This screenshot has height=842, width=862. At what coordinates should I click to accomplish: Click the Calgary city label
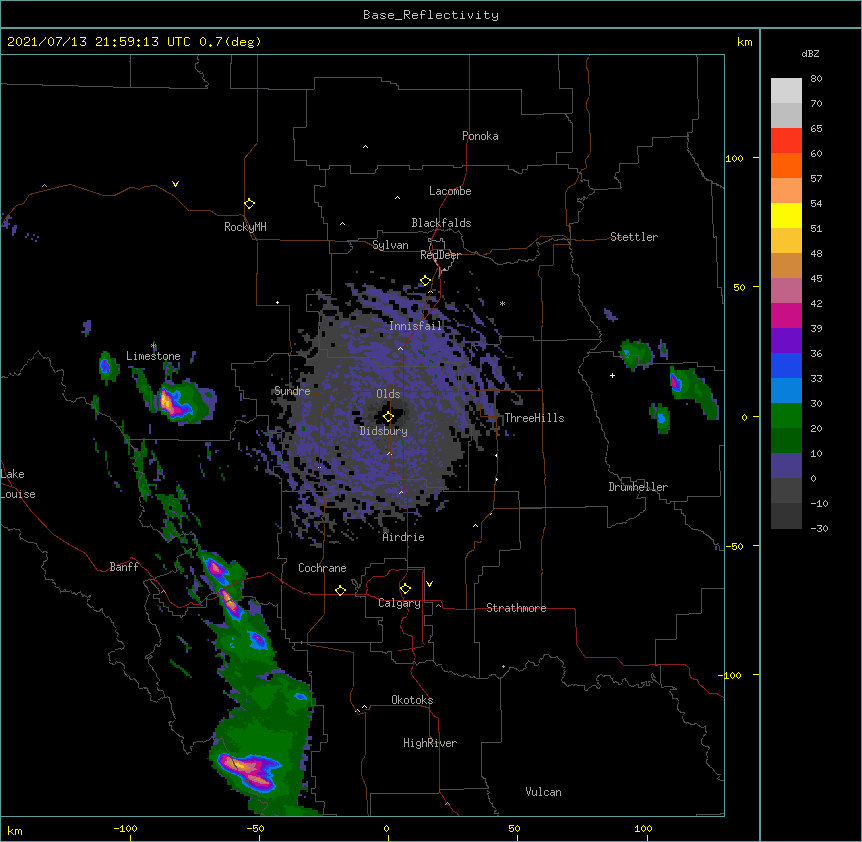point(399,603)
